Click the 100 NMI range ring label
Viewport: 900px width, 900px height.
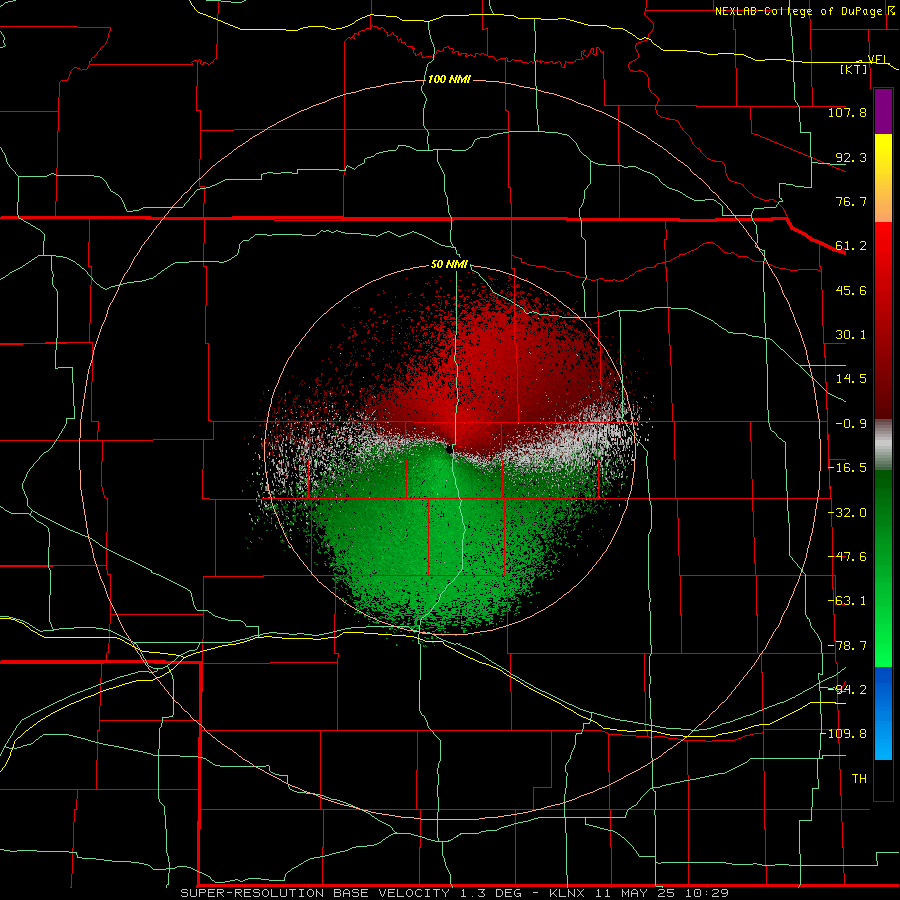pos(449,79)
